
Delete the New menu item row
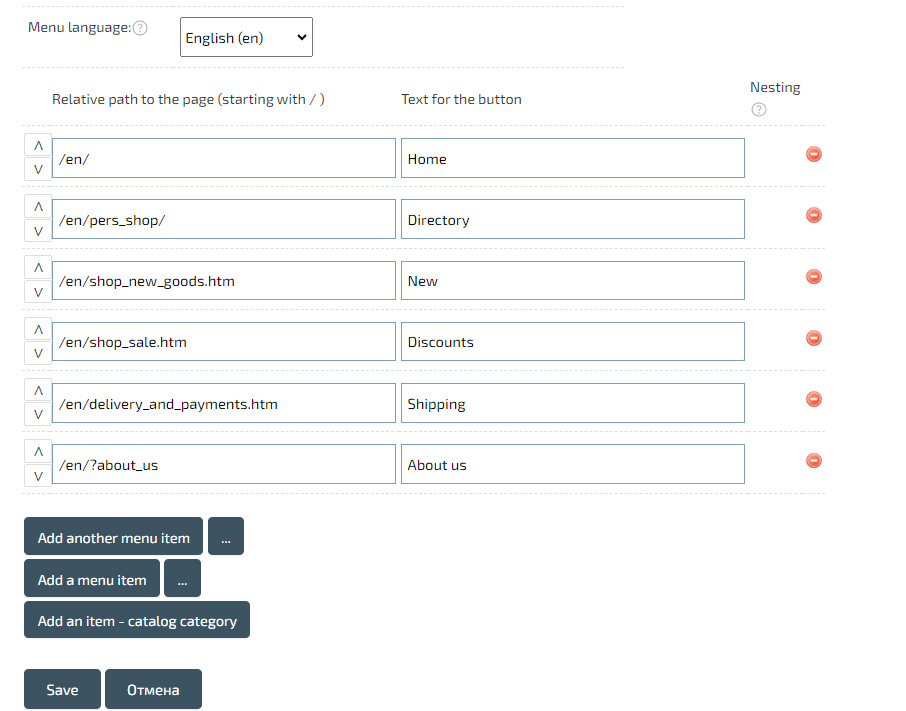click(814, 276)
